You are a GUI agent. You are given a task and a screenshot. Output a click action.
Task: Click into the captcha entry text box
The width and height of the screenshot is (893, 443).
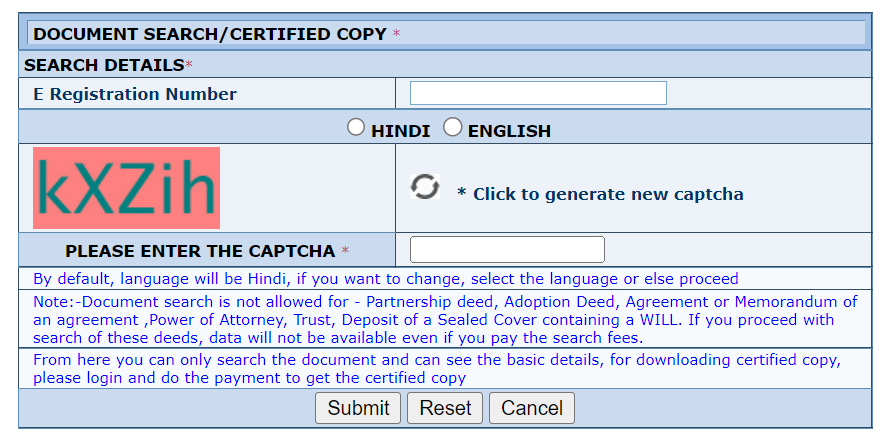click(507, 250)
